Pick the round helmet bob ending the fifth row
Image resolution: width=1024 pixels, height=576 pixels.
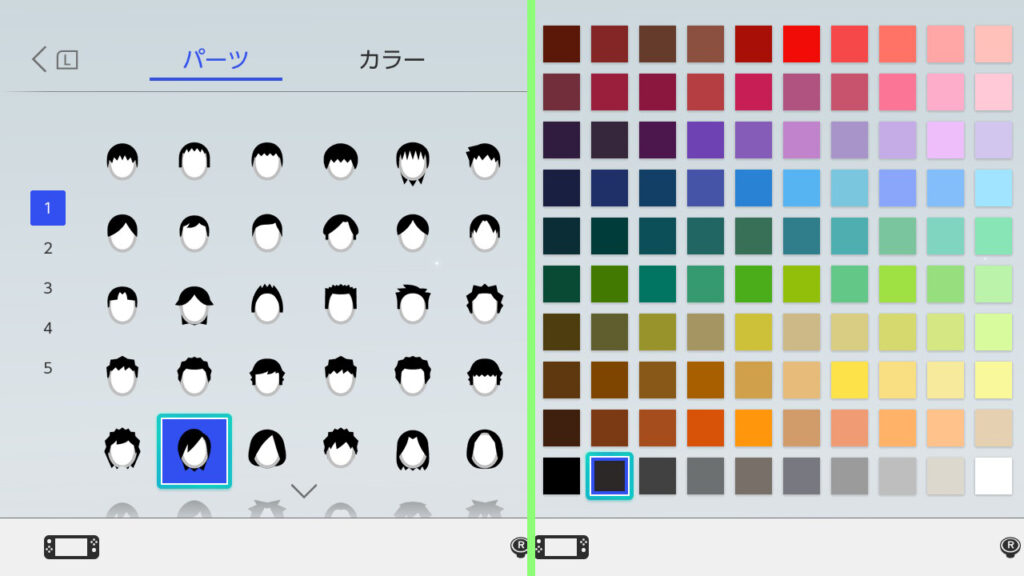pos(485,449)
